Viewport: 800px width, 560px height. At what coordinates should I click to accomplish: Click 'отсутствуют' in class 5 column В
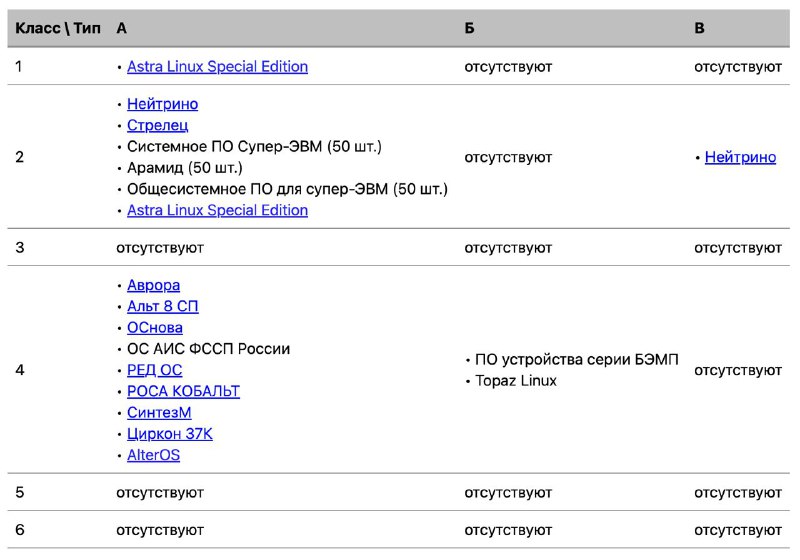(738, 493)
